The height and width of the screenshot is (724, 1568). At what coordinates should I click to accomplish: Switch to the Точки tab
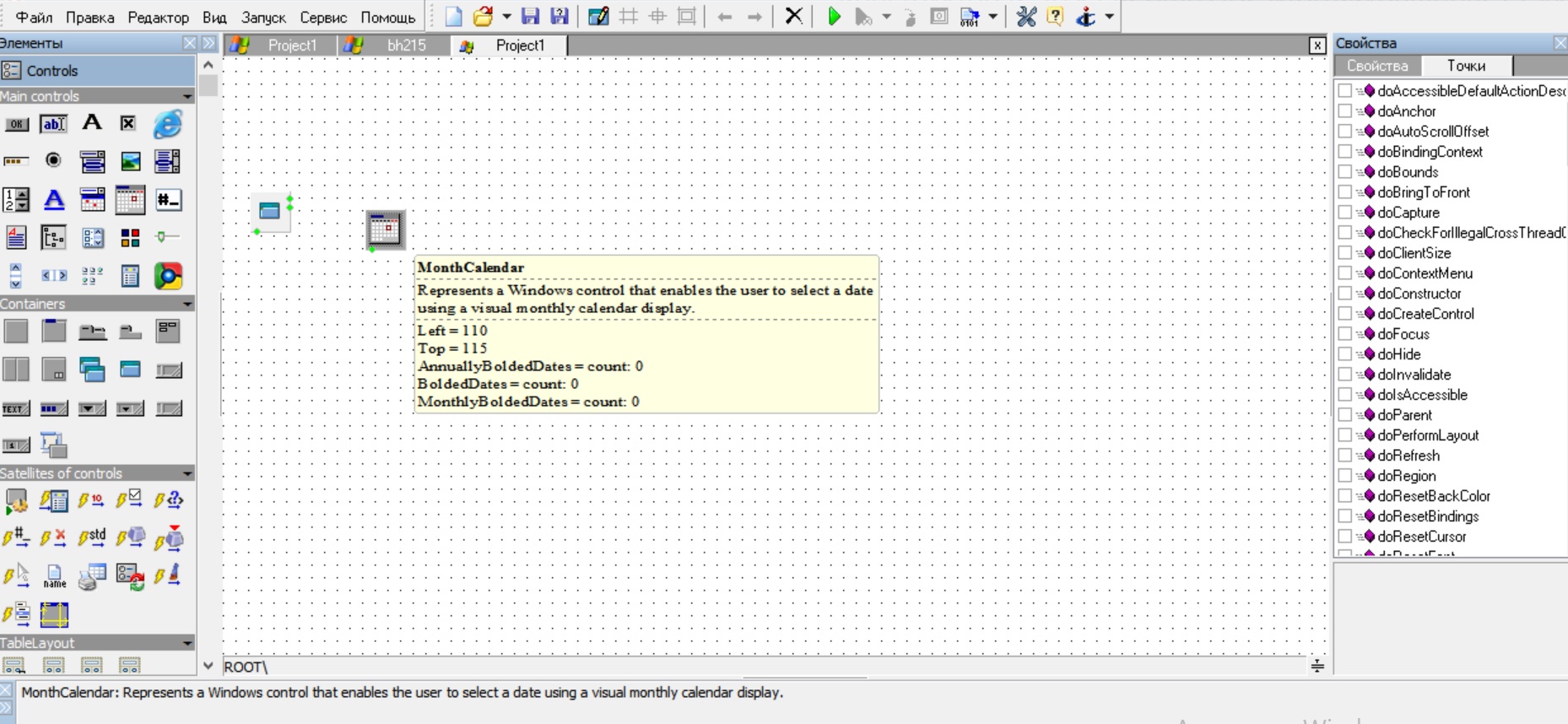pos(1466,66)
